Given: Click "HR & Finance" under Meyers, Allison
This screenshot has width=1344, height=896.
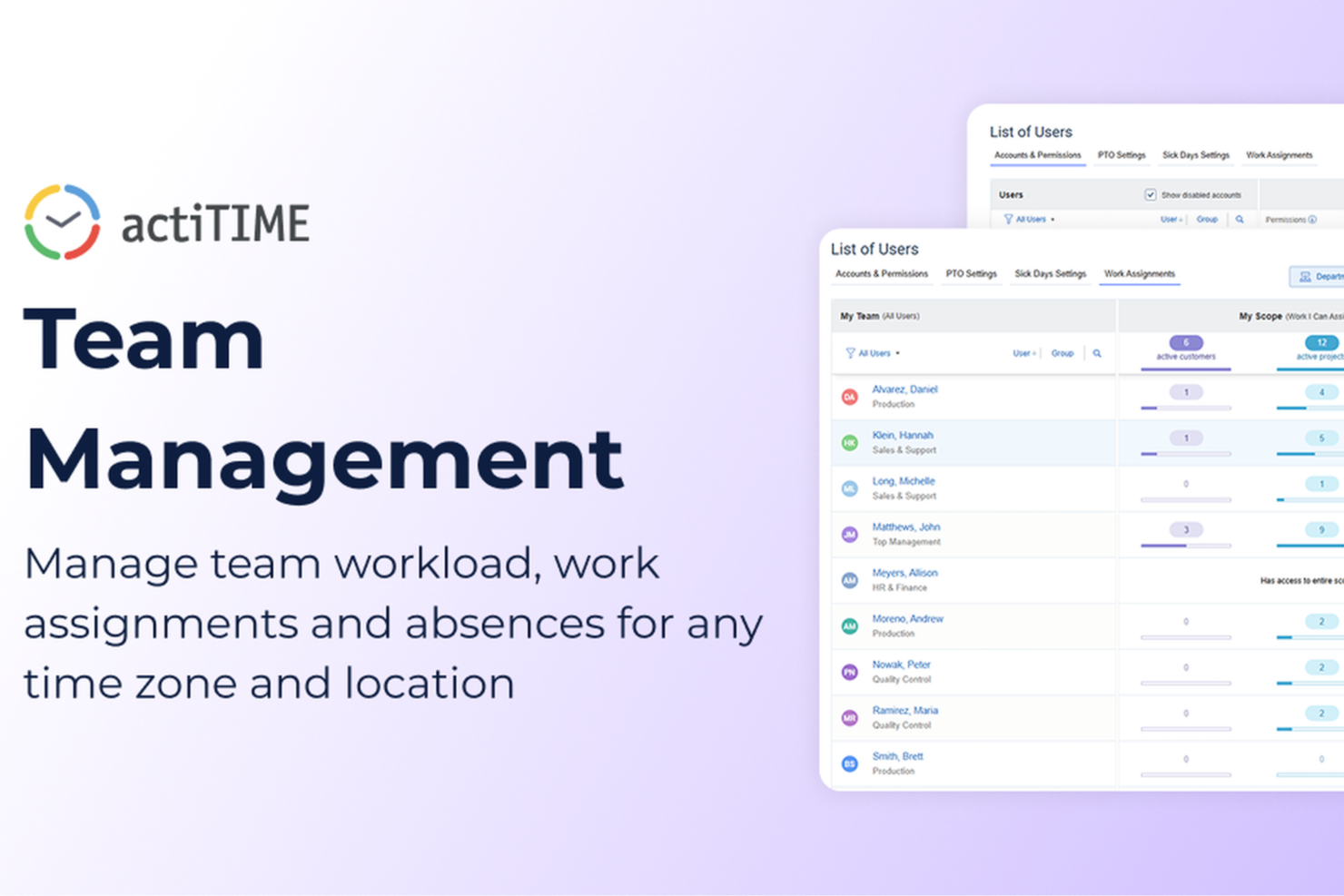Looking at the screenshot, I should click(x=899, y=588).
